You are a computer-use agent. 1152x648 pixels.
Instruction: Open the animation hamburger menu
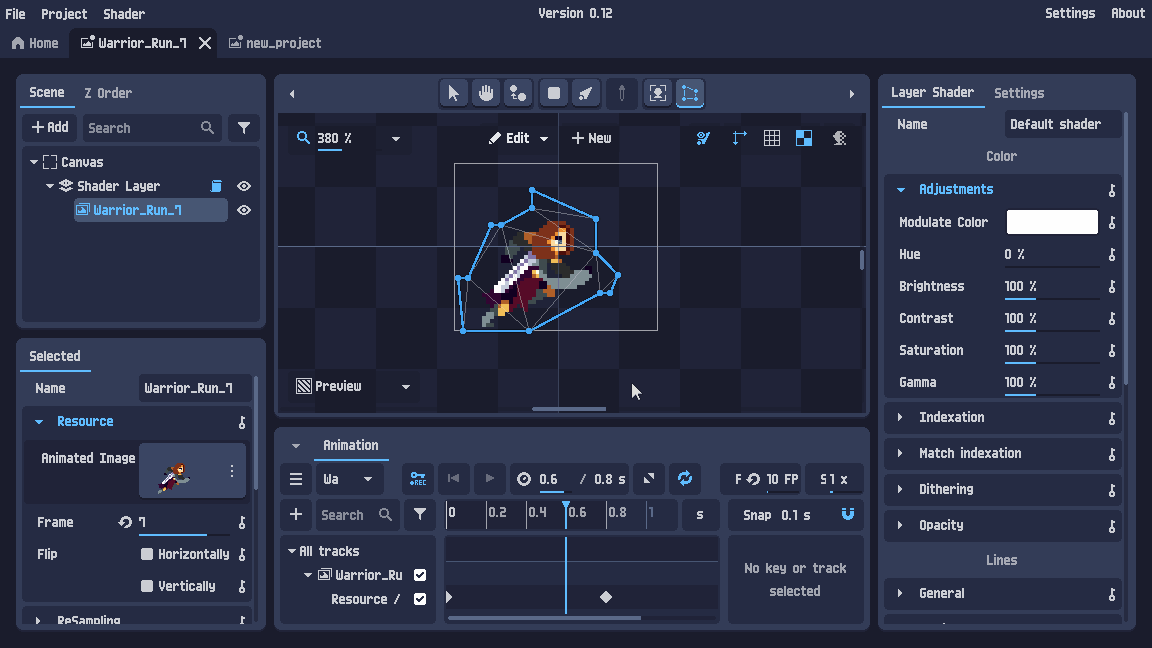[x=296, y=479]
